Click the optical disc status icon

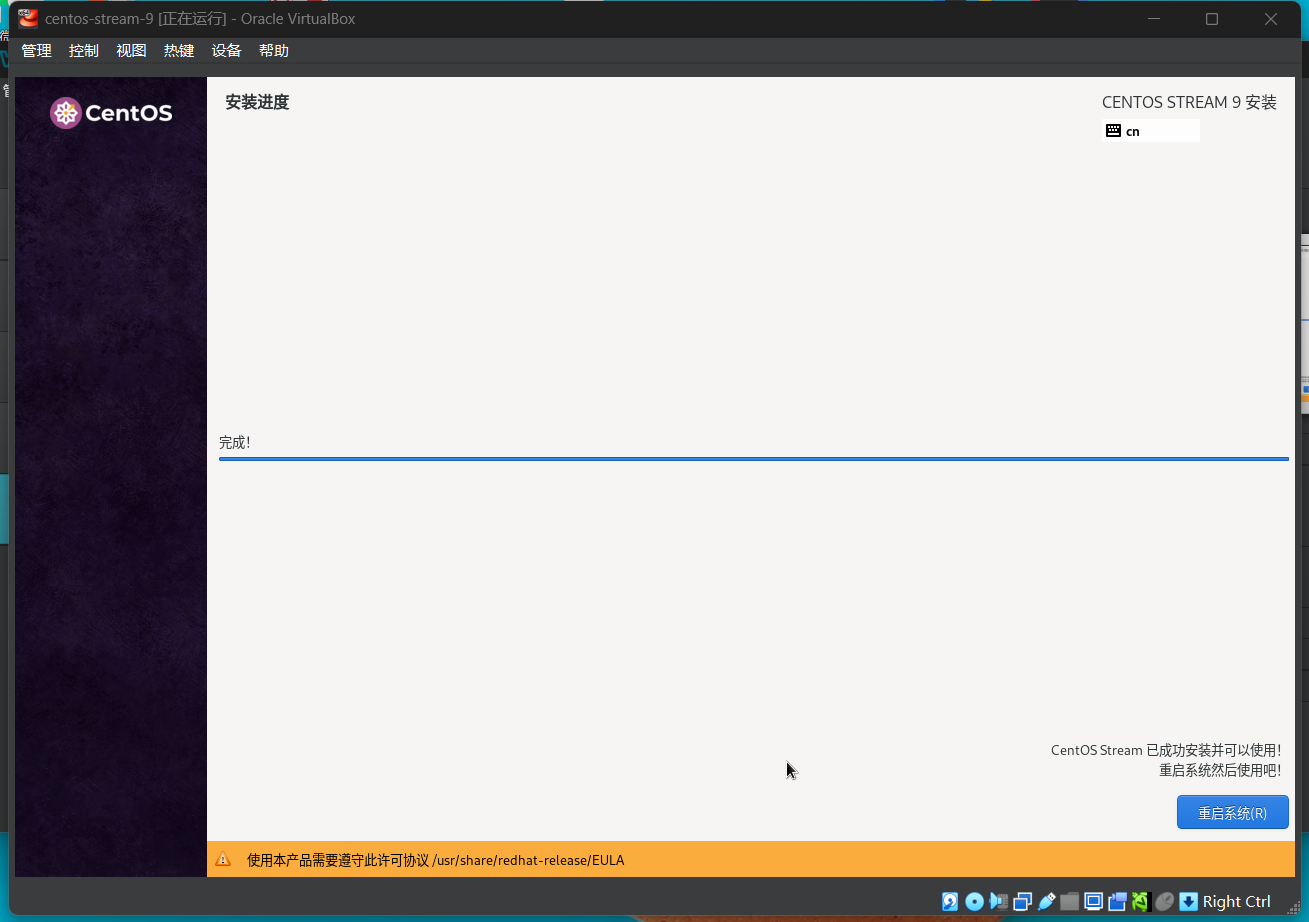coord(974,902)
